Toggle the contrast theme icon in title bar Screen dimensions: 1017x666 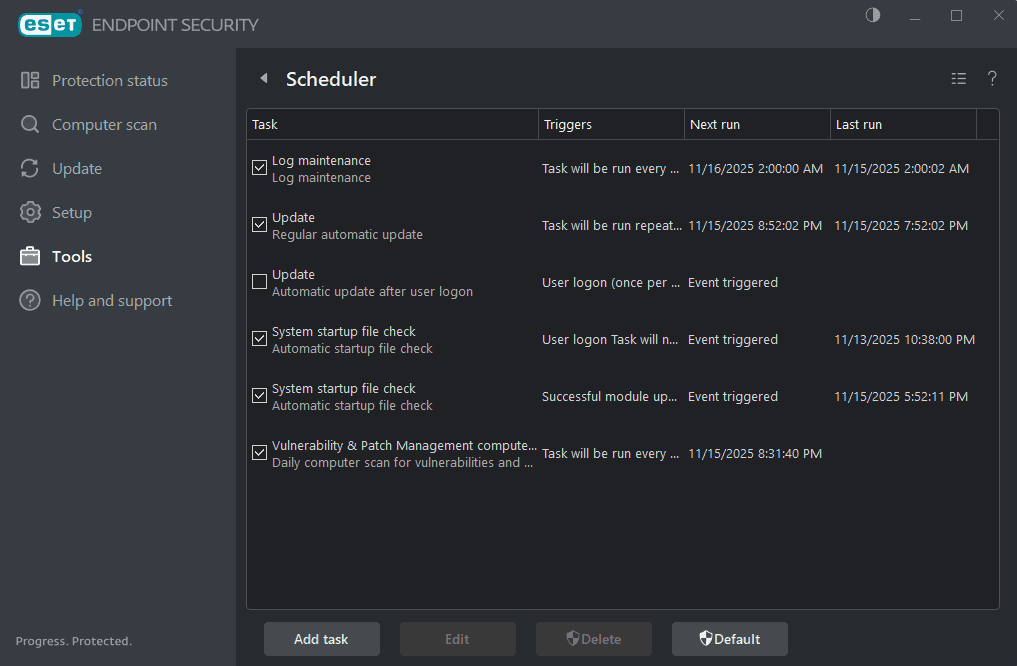[x=873, y=15]
